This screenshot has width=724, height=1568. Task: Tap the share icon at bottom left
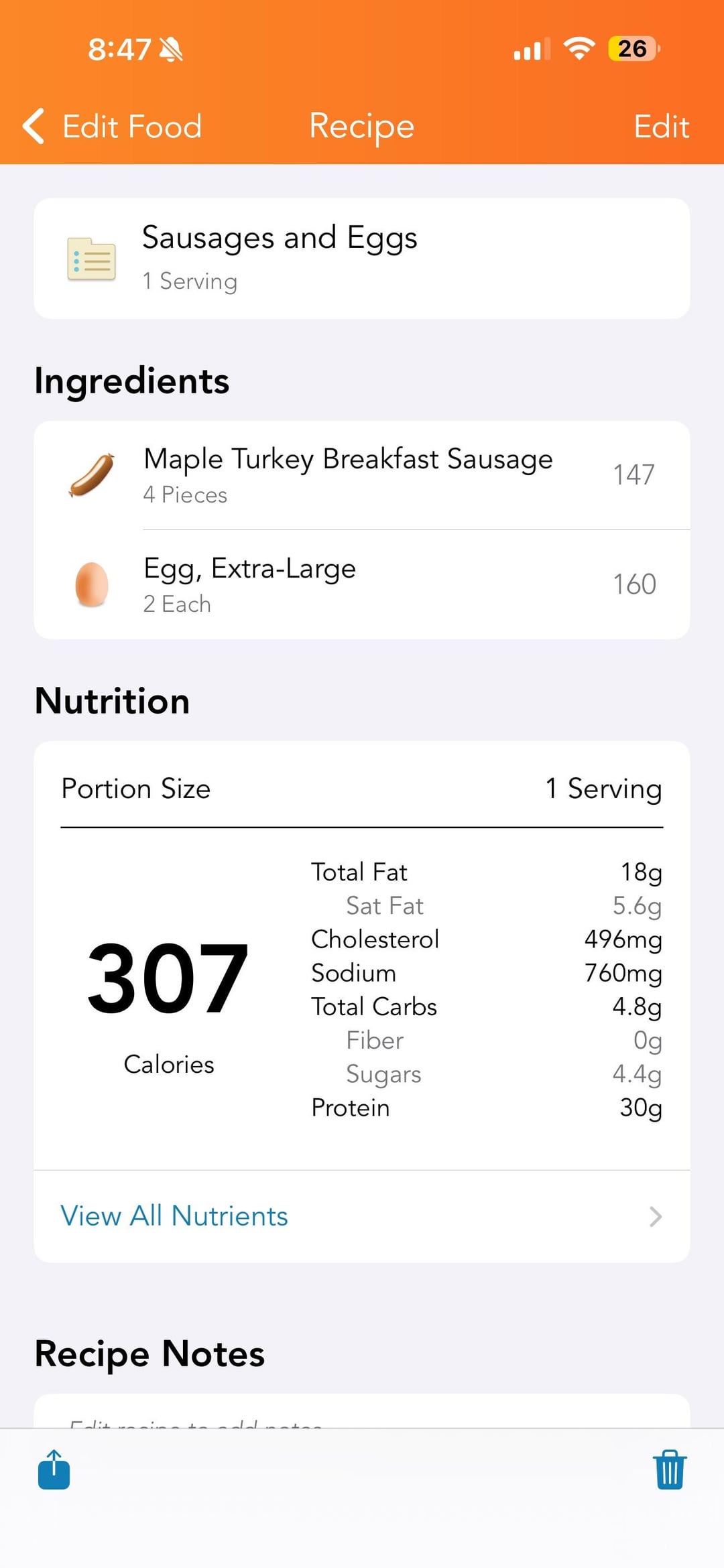pyautogui.click(x=54, y=1470)
